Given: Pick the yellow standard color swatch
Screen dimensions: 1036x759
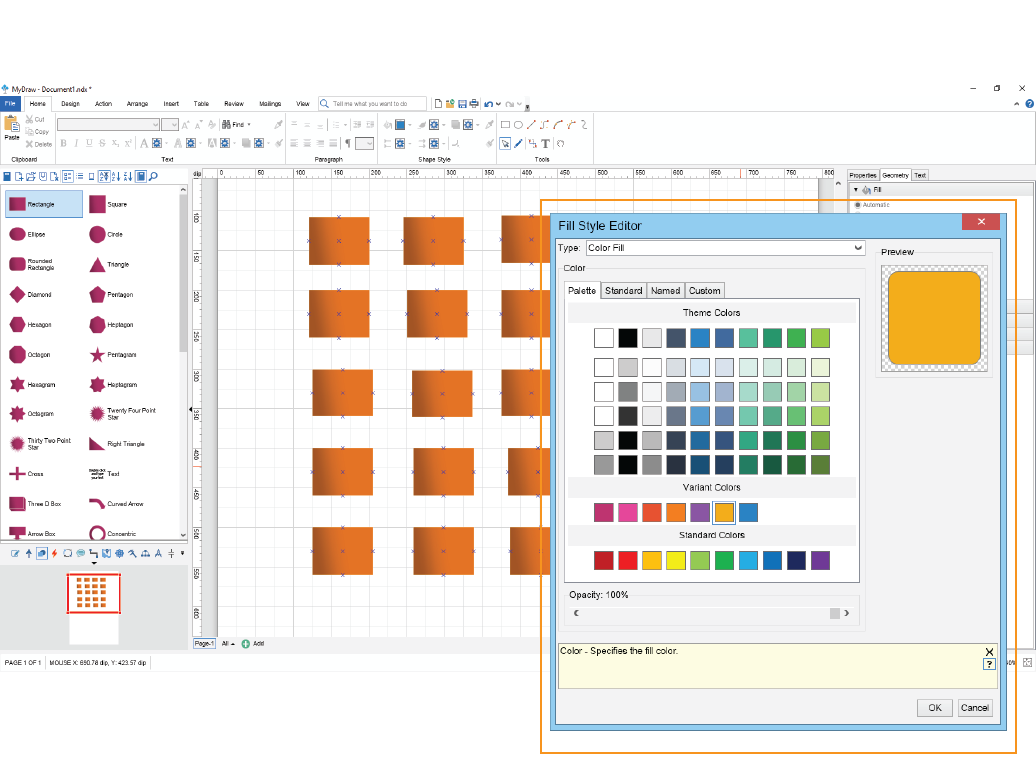Looking at the screenshot, I should [676, 561].
